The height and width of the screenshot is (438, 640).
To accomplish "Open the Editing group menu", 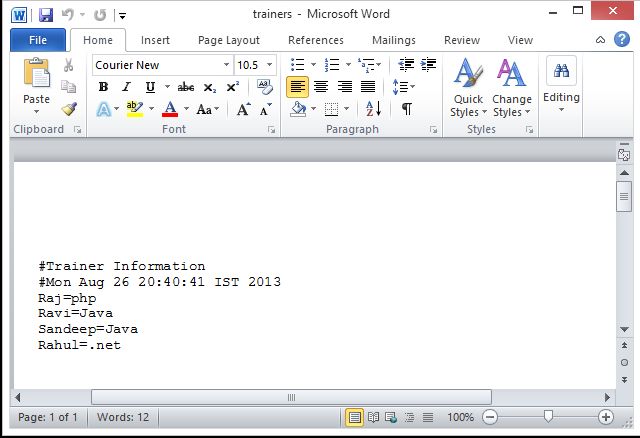I will pyautogui.click(x=561, y=85).
